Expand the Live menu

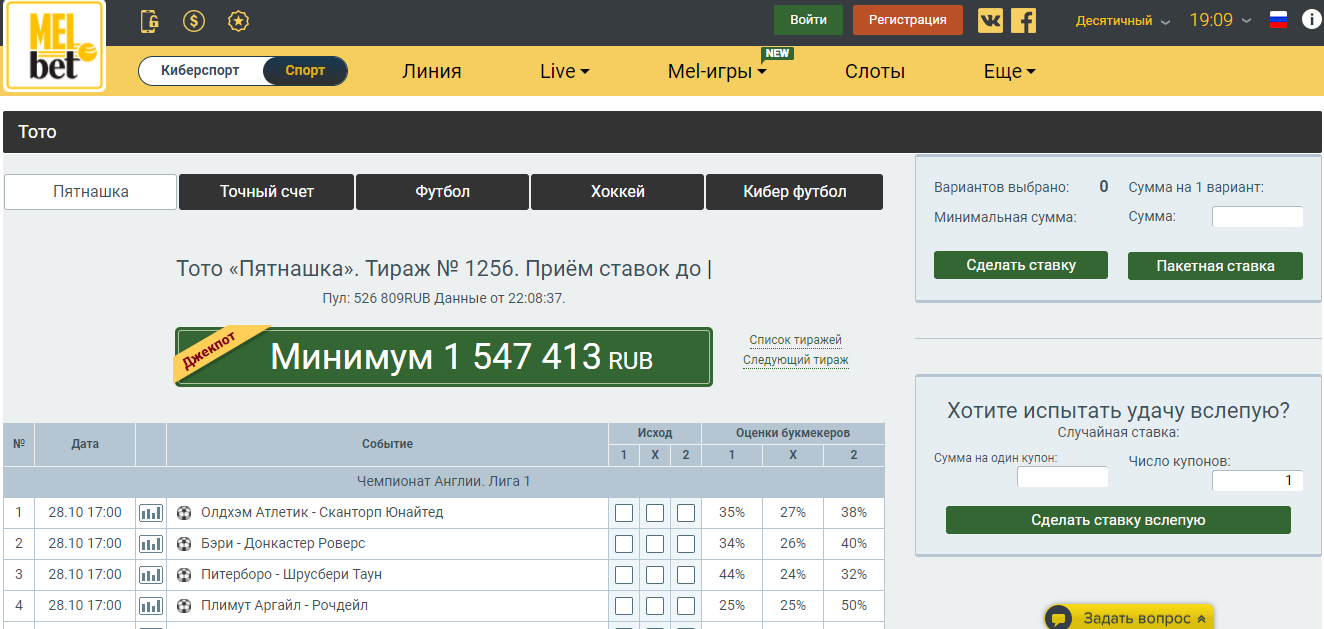[565, 71]
